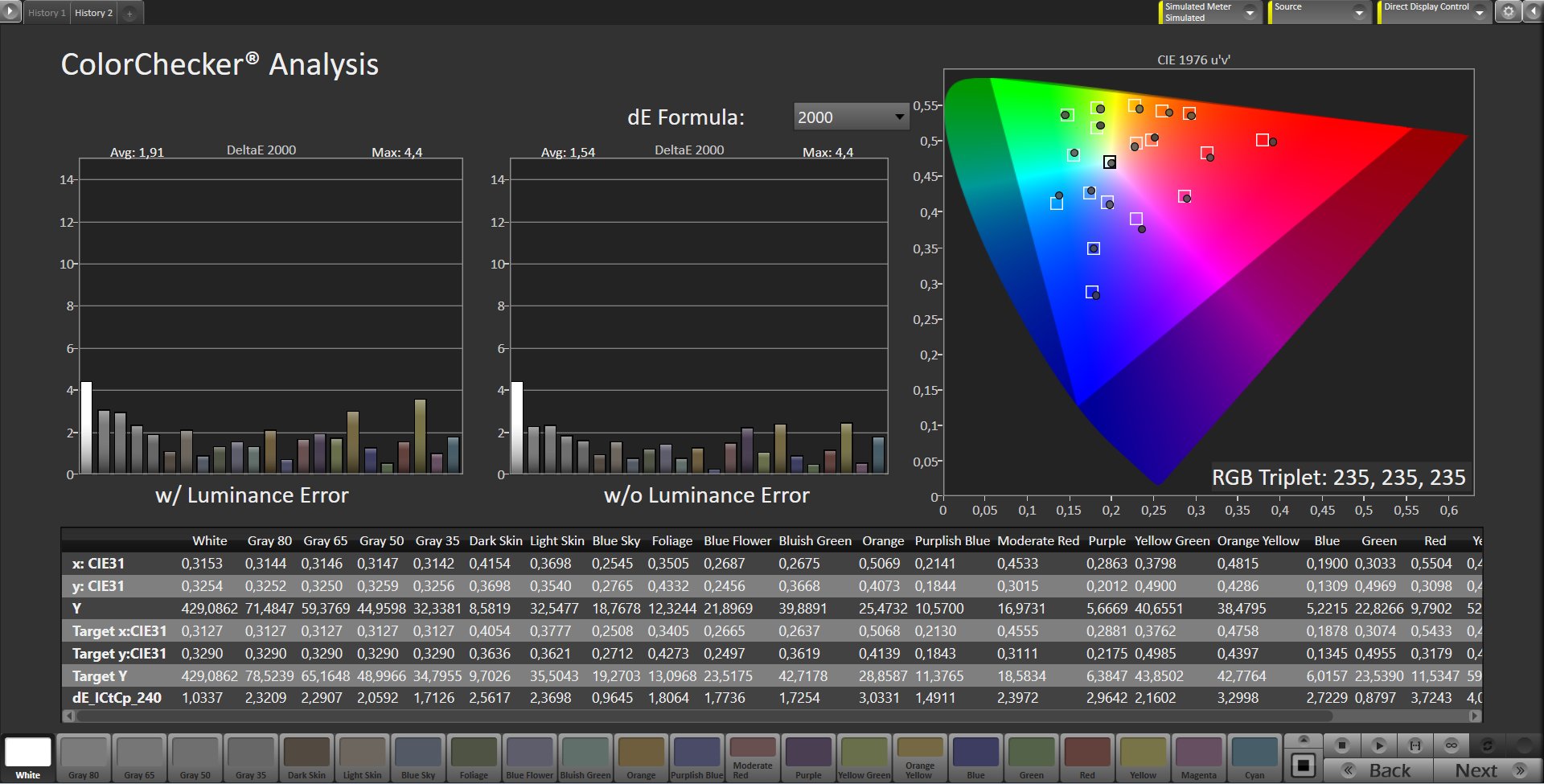The width and height of the screenshot is (1544, 784).
Task: Click the data table horizontal scrollbar track
Action: pyautogui.click(x=772, y=716)
